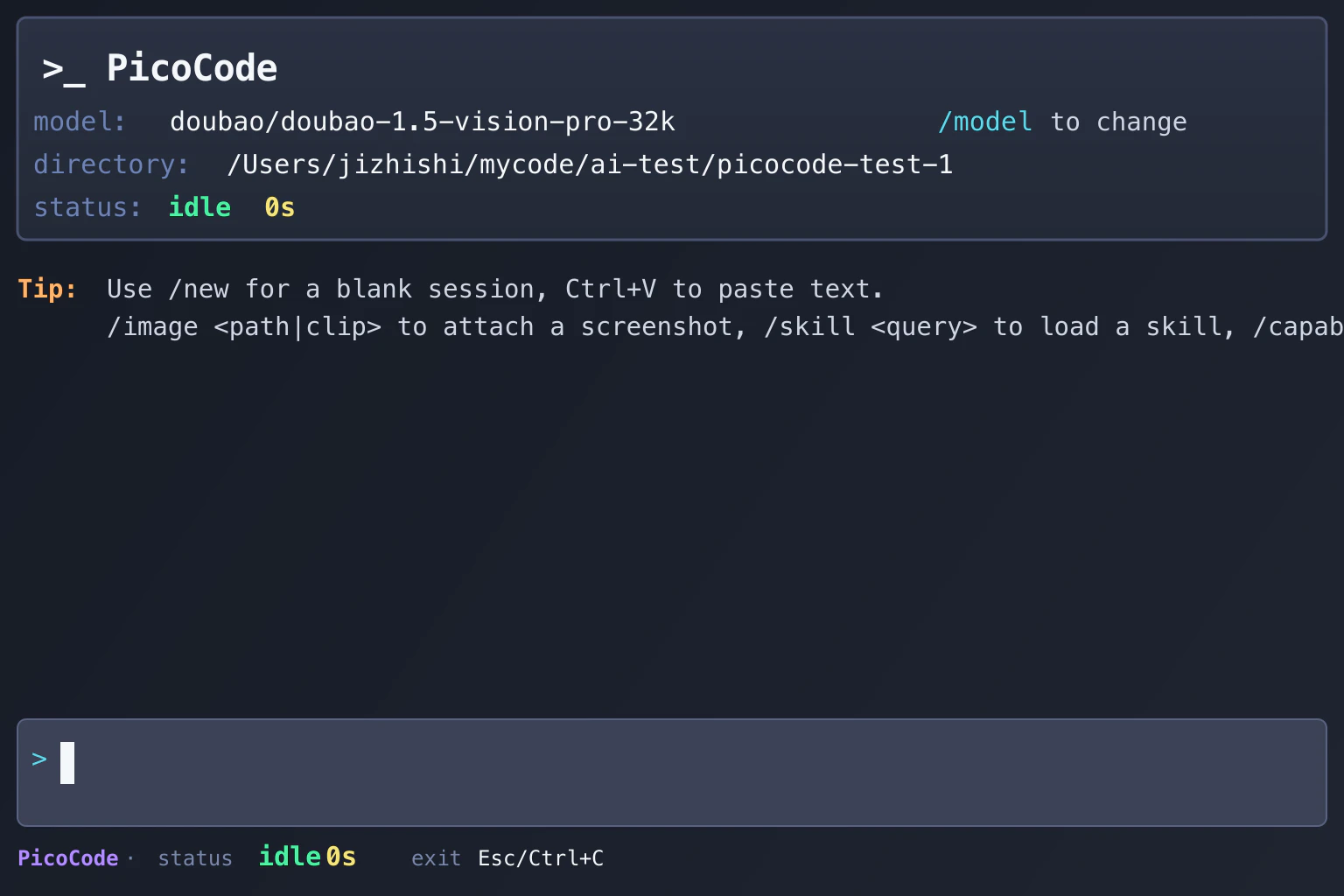1344x896 pixels.
Task: Click the Esc/Ctrl+C shortcut hint
Action: point(541,858)
